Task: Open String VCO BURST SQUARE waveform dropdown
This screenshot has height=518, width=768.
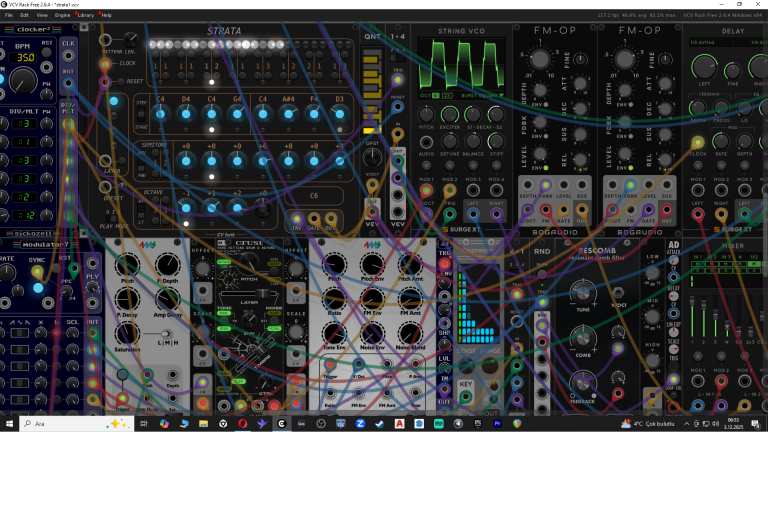Action: coord(482,95)
